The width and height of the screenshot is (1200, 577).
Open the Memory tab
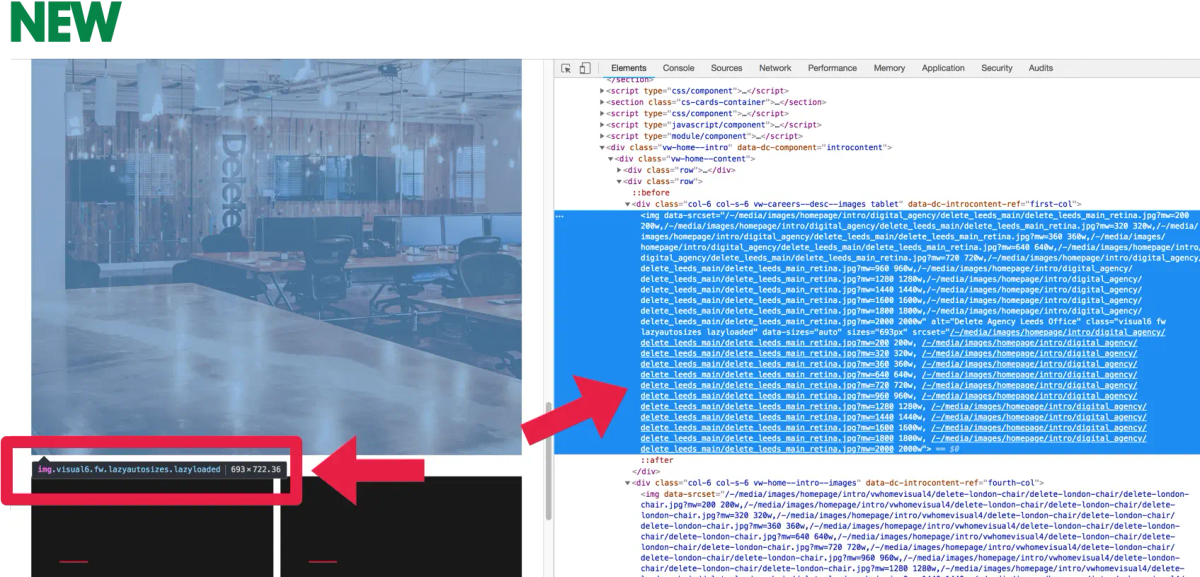pyautogui.click(x=889, y=68)
